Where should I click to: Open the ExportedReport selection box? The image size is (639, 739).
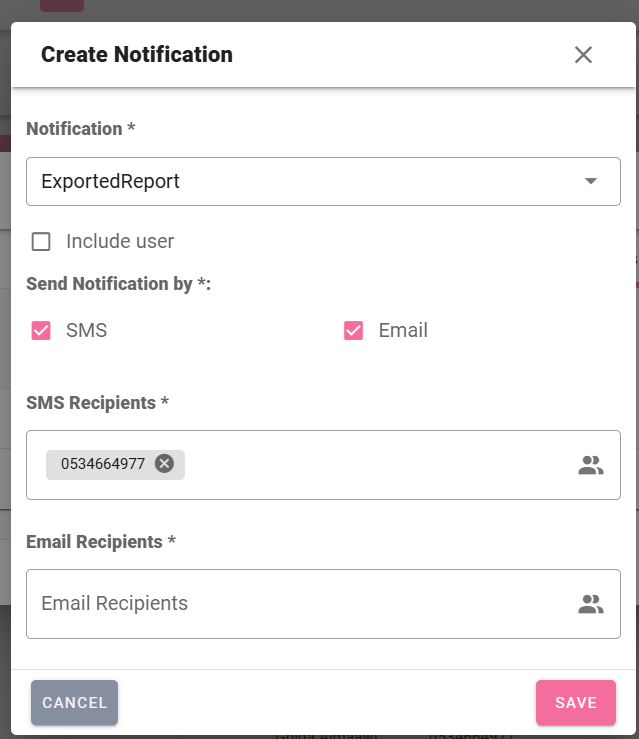323,181
